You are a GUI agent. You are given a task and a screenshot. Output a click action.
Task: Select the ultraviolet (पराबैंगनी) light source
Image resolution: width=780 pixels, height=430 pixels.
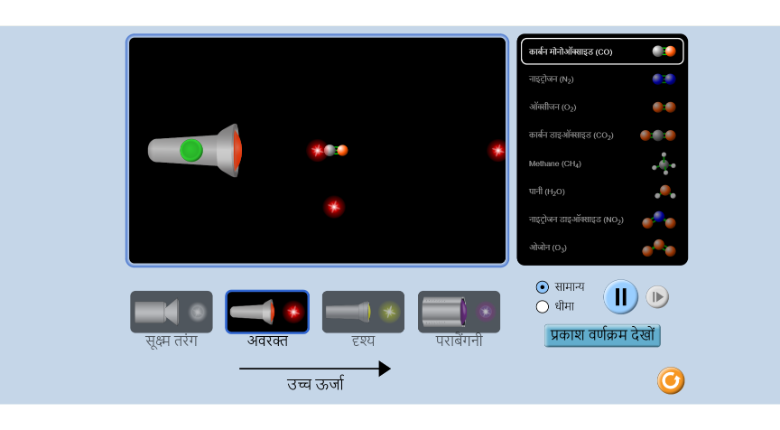point(459,312)
